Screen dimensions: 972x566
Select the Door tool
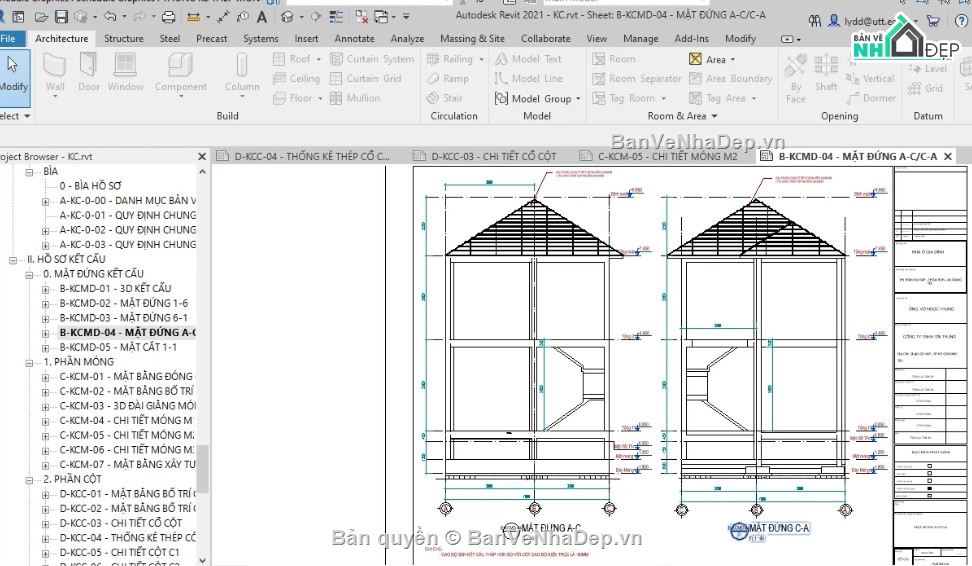point(89,73)
